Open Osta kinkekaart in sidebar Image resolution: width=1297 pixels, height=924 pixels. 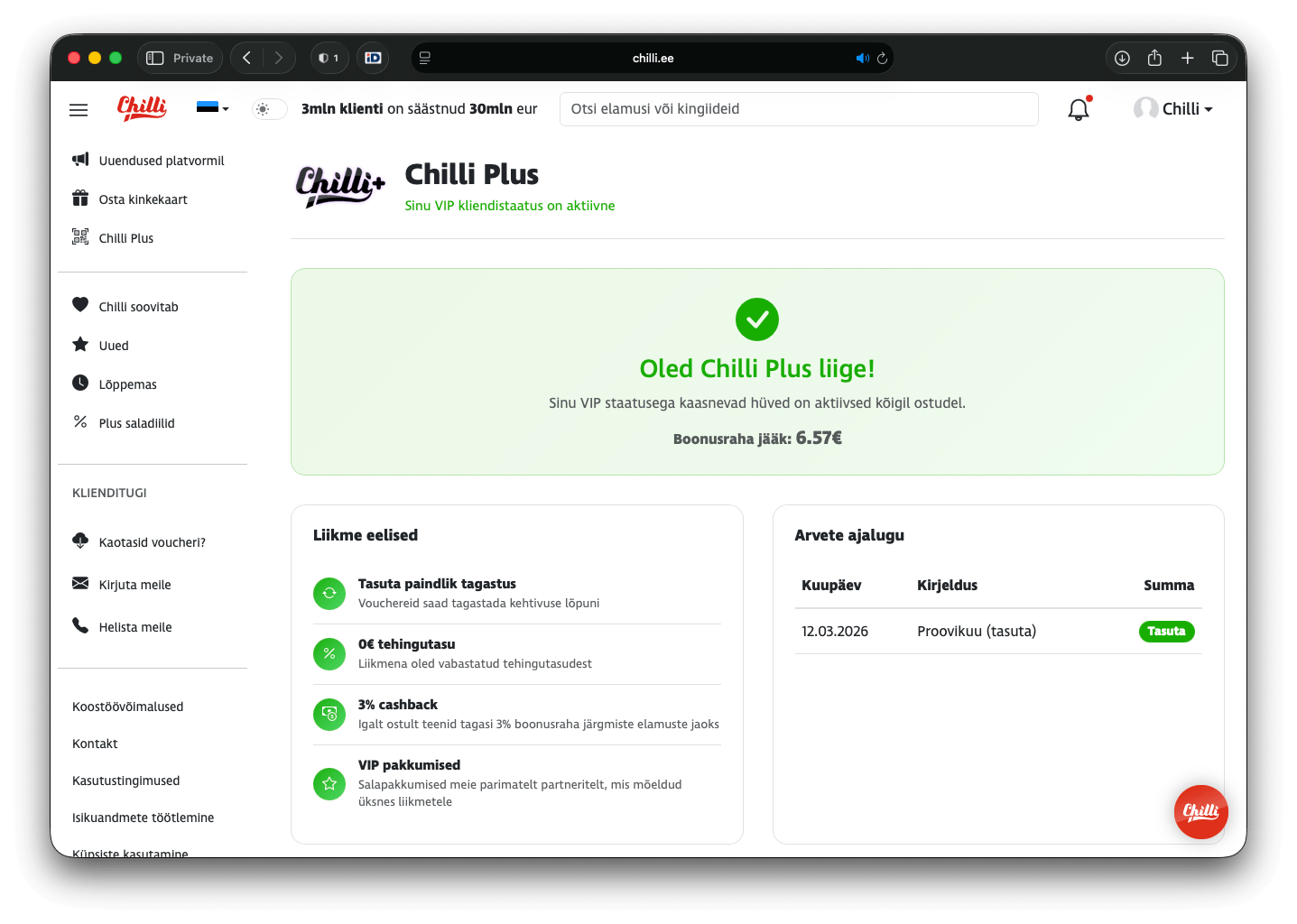(x=143, y=199)
